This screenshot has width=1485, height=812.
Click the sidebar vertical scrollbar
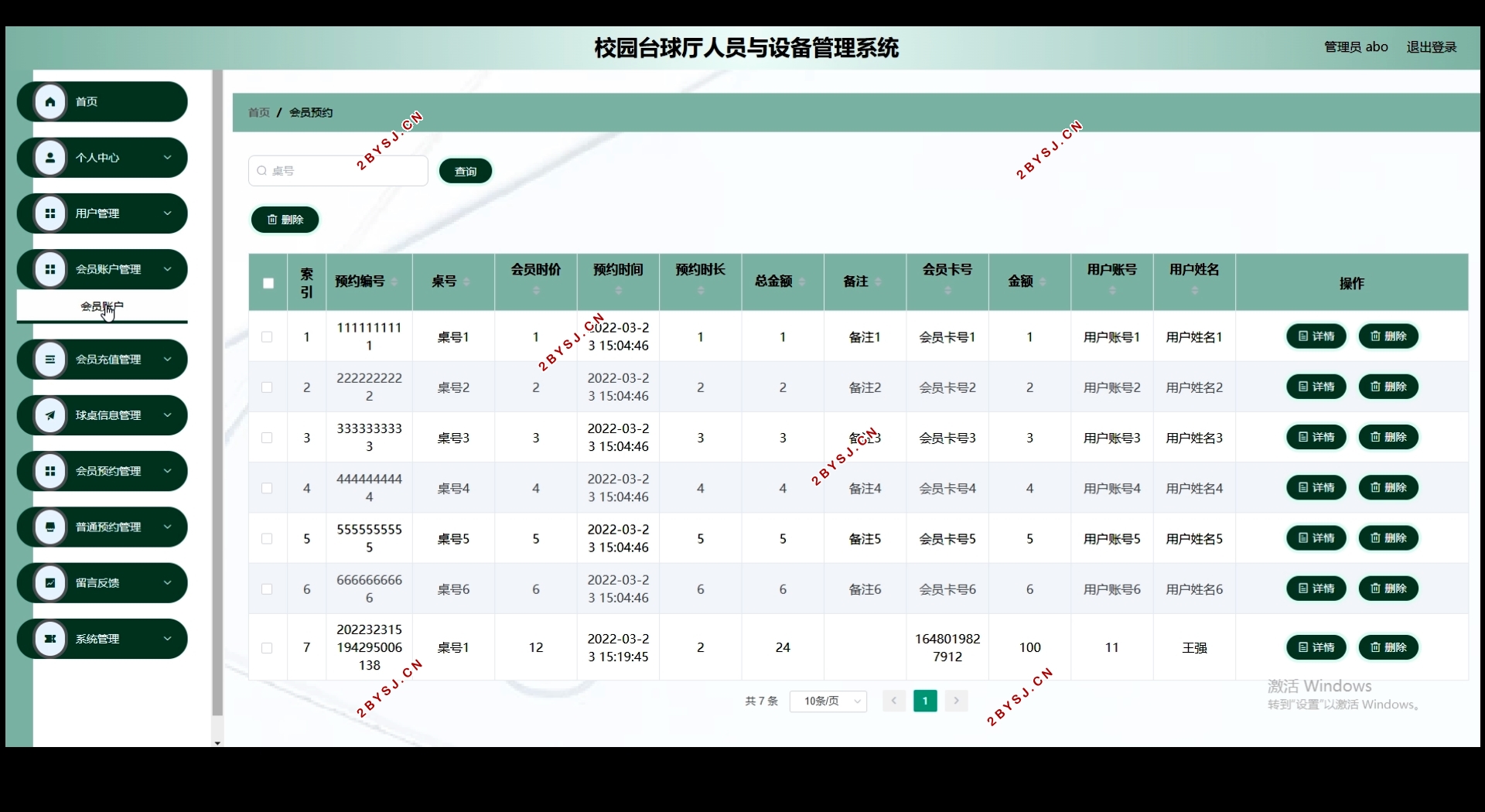[x=217, y=393]
